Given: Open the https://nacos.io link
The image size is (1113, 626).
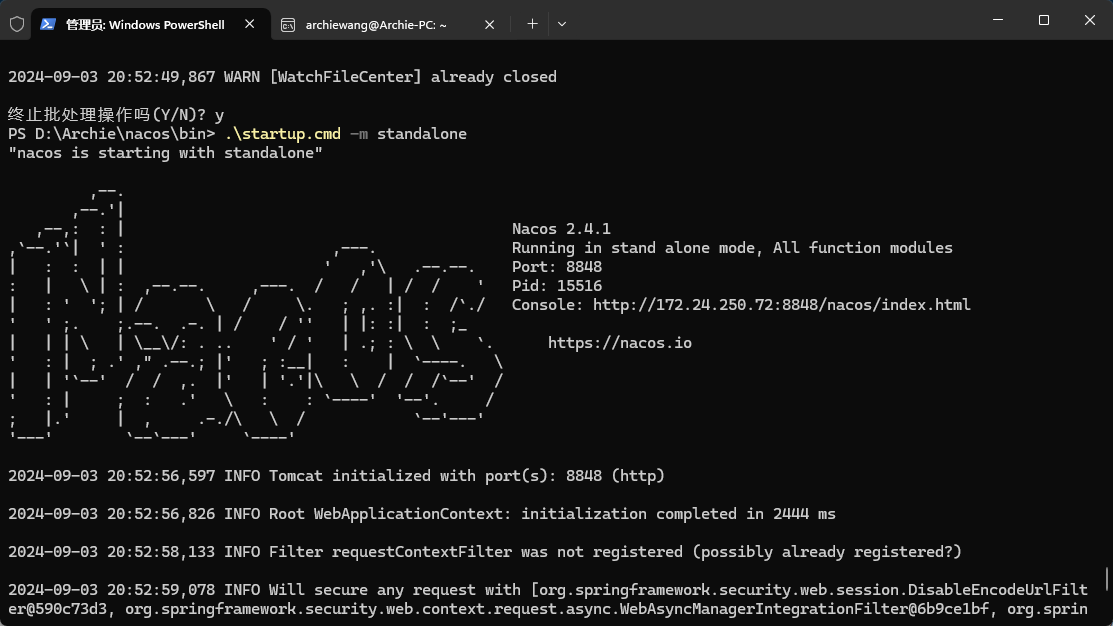Looking at the screenshot, I should 619,343.
